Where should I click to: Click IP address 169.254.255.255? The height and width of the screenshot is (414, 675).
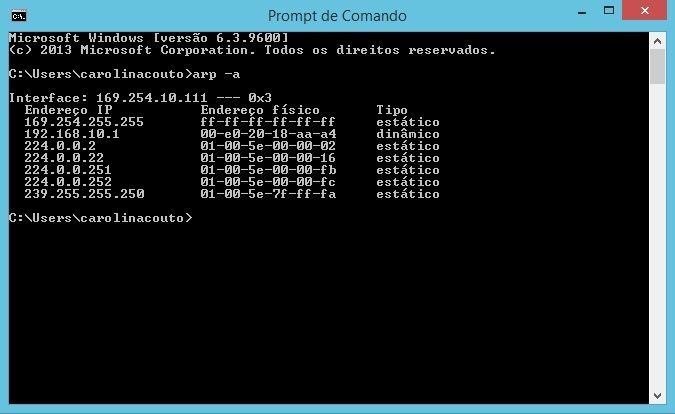click(84, 122)
